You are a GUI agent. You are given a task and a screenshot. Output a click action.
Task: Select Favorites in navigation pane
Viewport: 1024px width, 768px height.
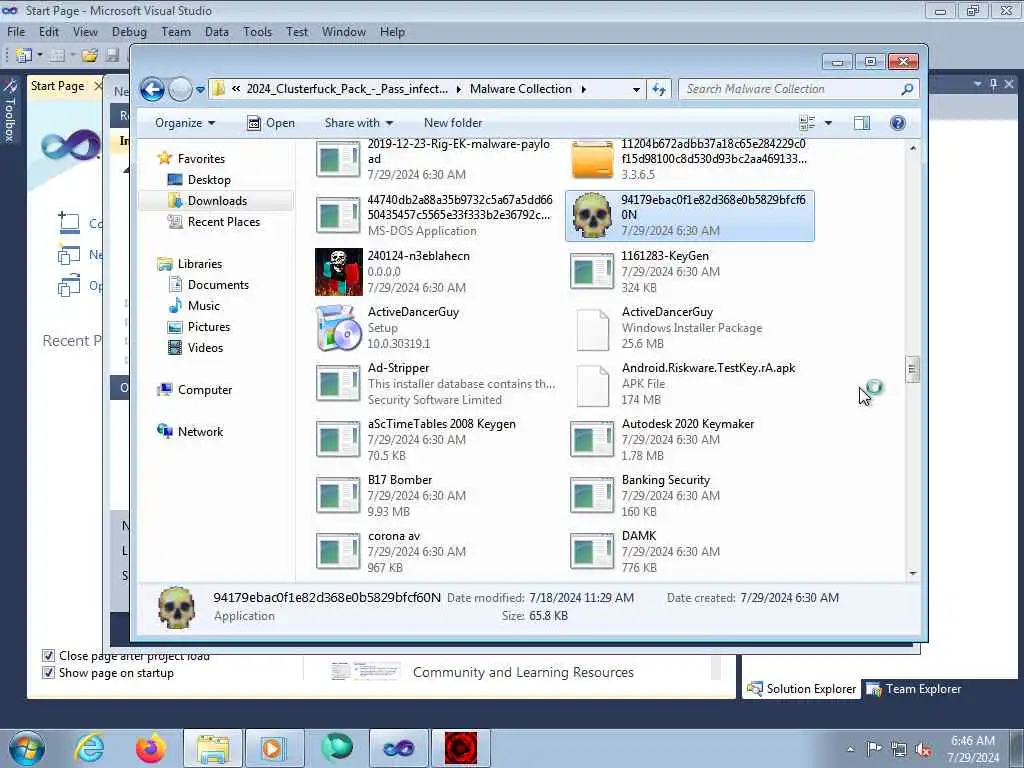(x=191, y=159)
